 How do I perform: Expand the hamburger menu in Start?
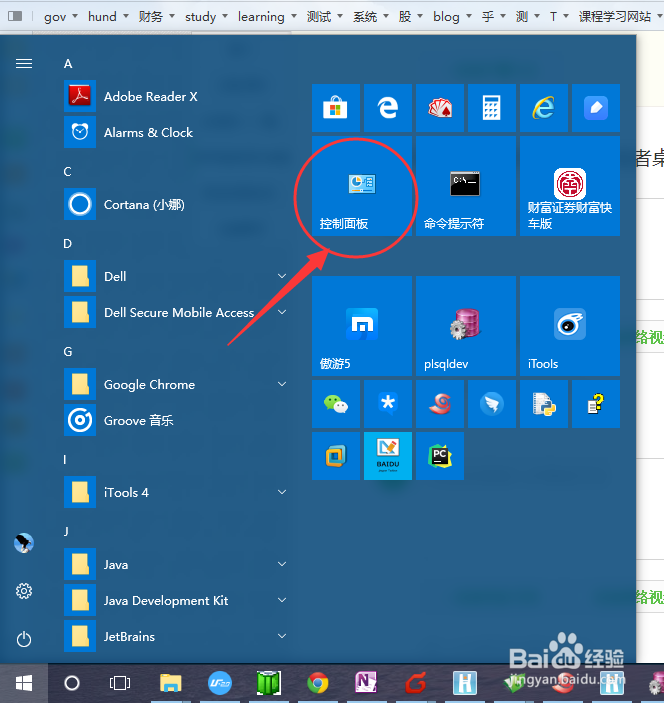[x=24, y=64]
